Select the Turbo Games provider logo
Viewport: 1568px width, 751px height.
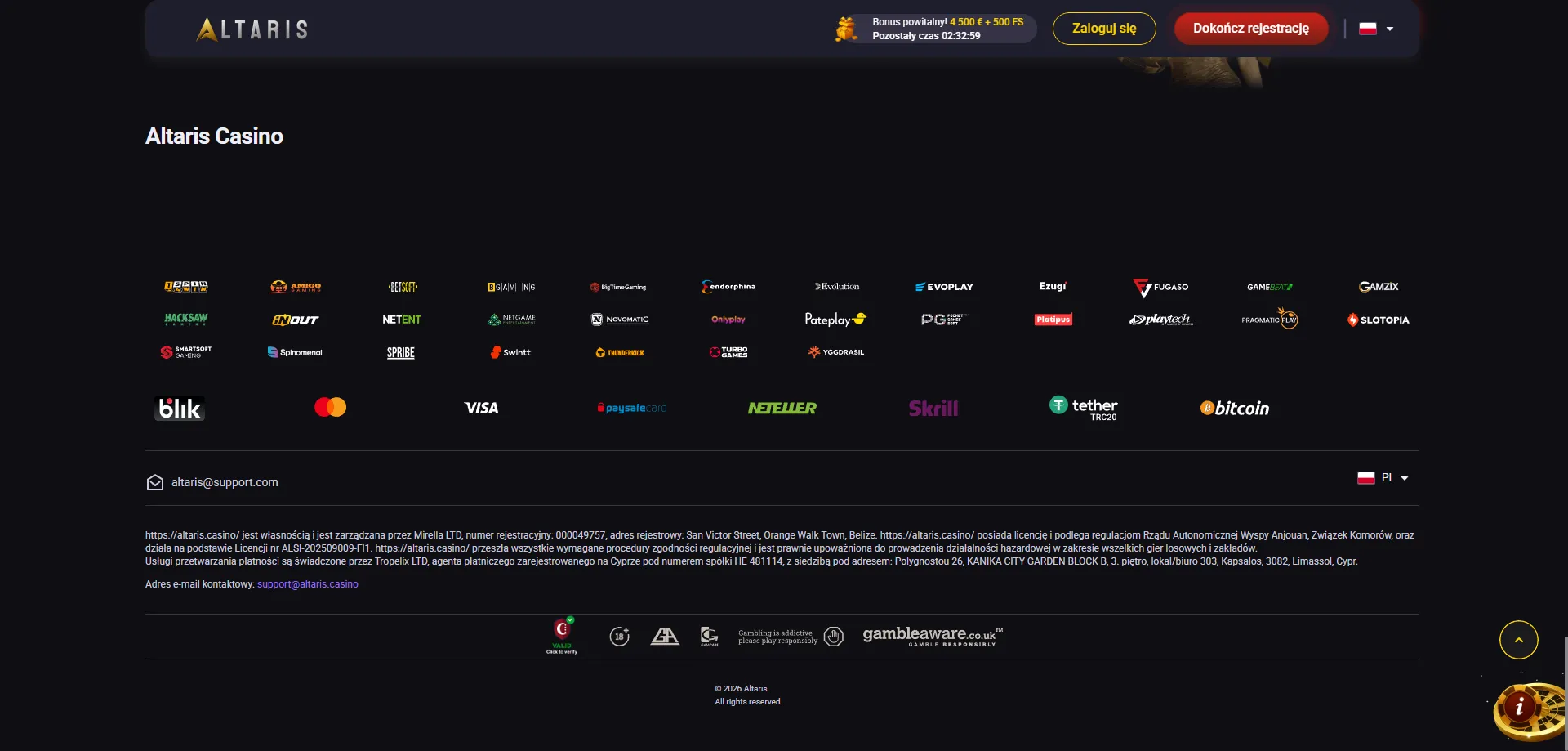[x=728, y=352]
